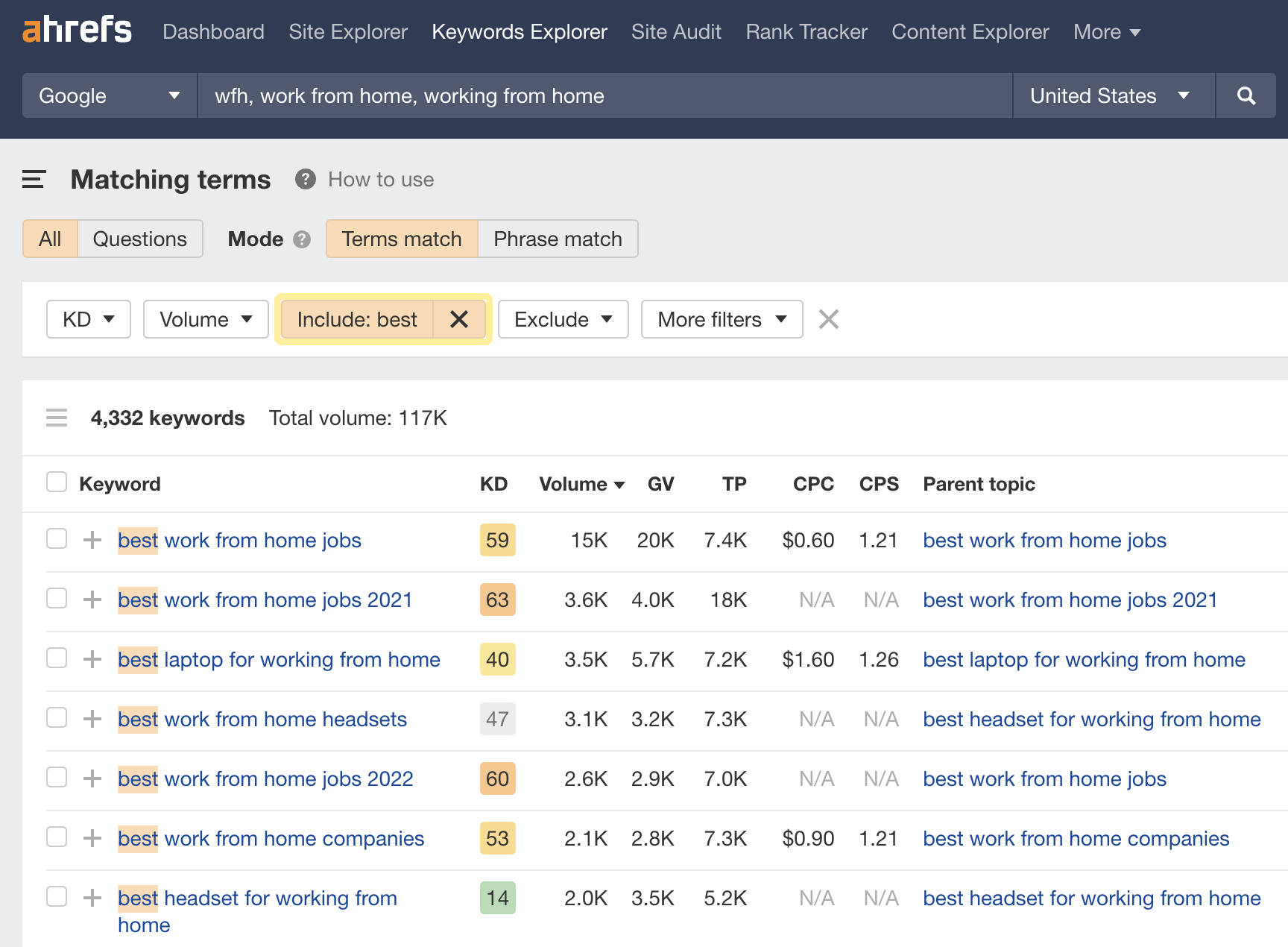This screenshot has height=947, width=1288.
Task: Remove the Include: best filter via its X
Action: click(459, 319)
